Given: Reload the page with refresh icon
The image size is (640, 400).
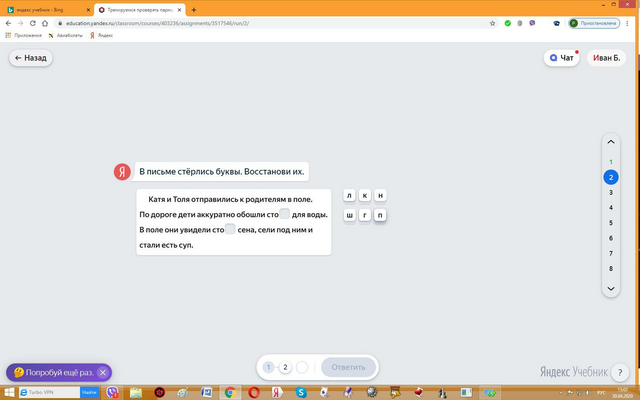Looking at the screenshot, I should pyautogui.click(x=33, y=23).
